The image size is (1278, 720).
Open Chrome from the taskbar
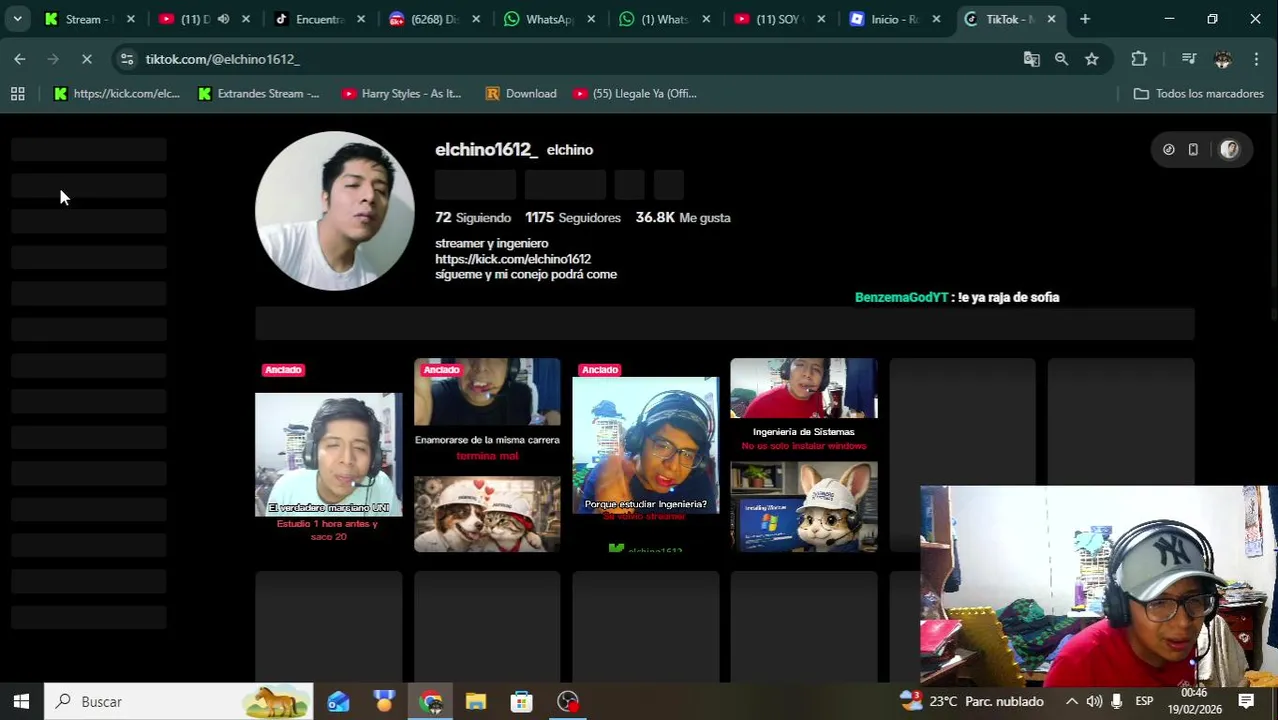430,702
